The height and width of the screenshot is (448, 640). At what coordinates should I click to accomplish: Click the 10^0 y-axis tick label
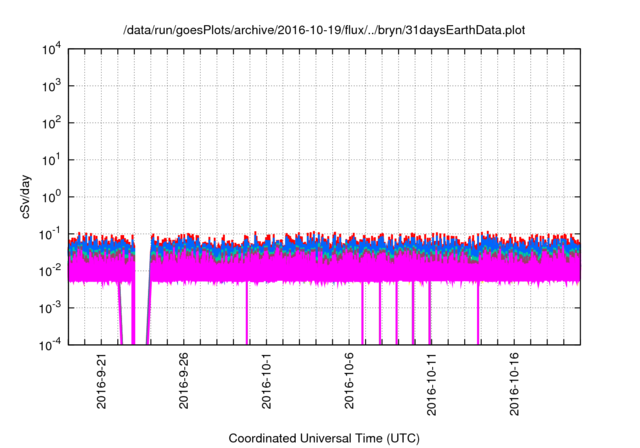point(51,197)
